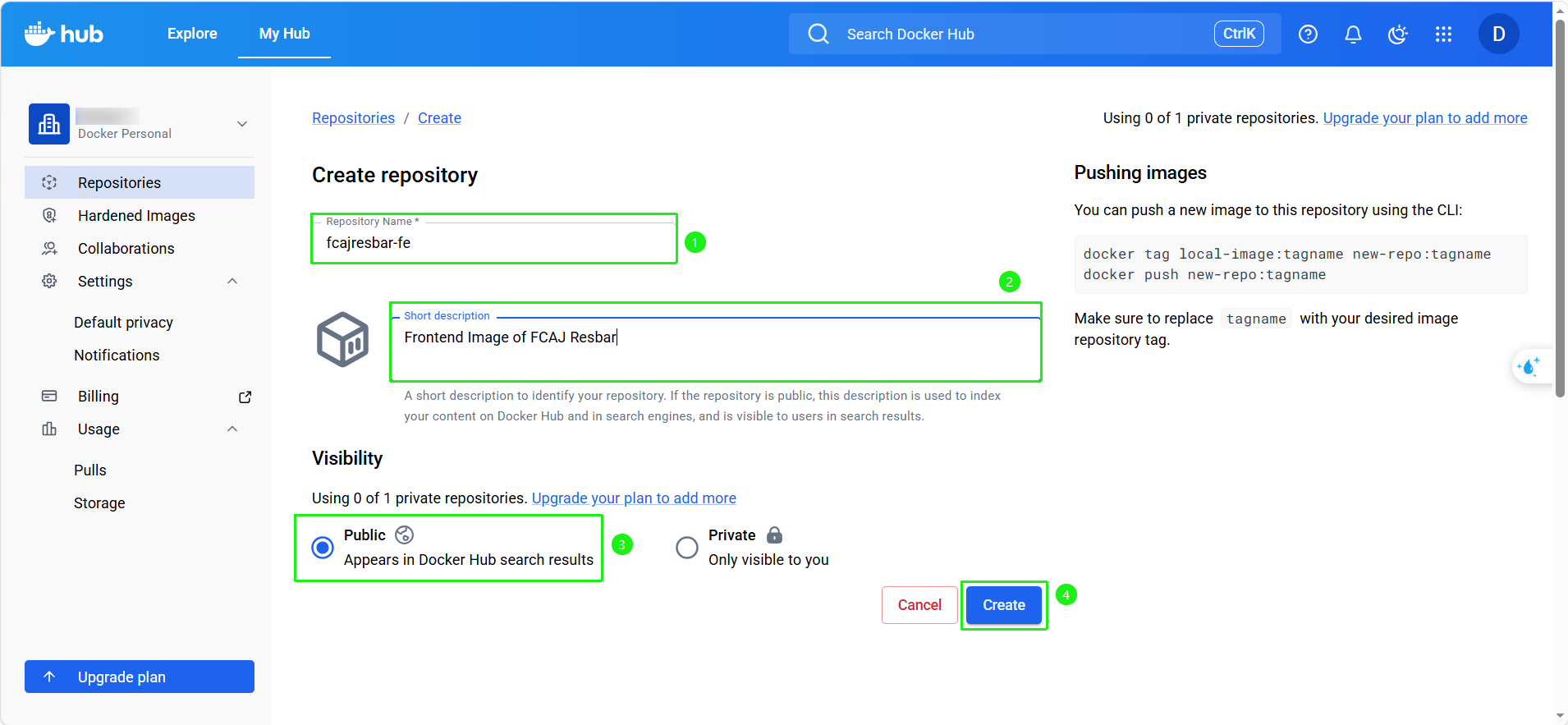Open the Billing external link icon
The image size is (1568, 725).
(245, 397)
